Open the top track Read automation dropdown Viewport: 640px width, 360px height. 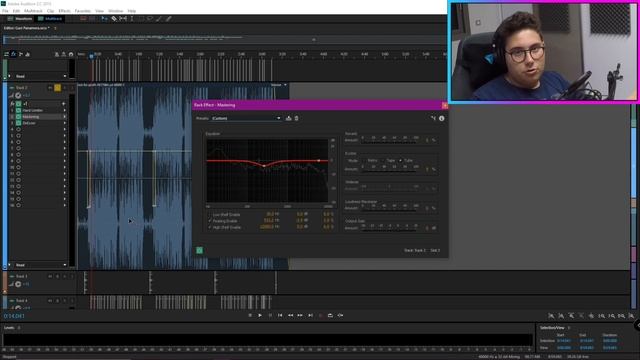[40, 76]
